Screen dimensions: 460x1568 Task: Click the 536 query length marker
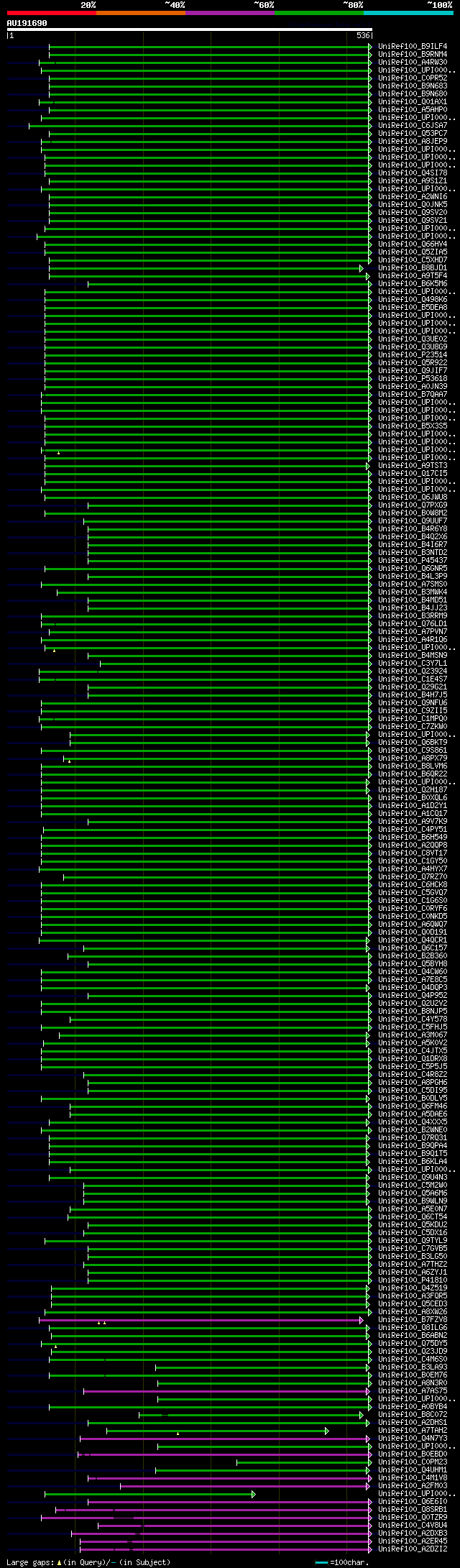click(x=363, y=35)
